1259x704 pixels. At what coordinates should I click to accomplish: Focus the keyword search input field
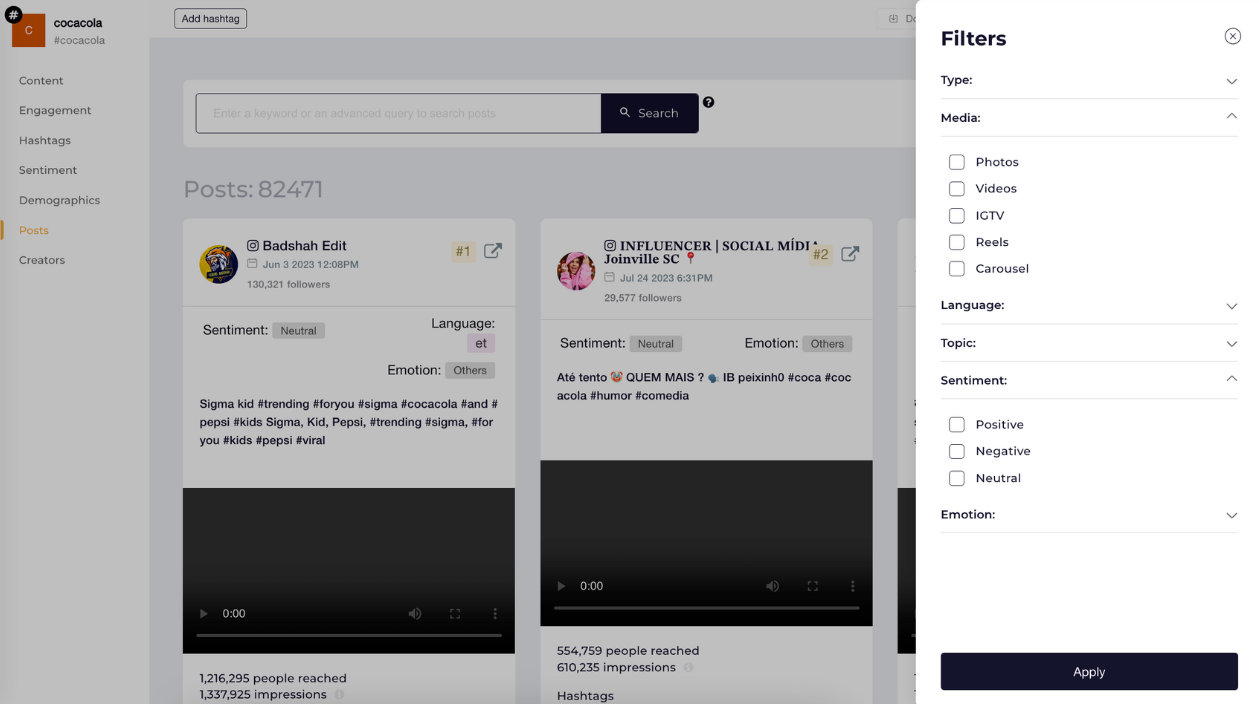(x=398, y=113)
